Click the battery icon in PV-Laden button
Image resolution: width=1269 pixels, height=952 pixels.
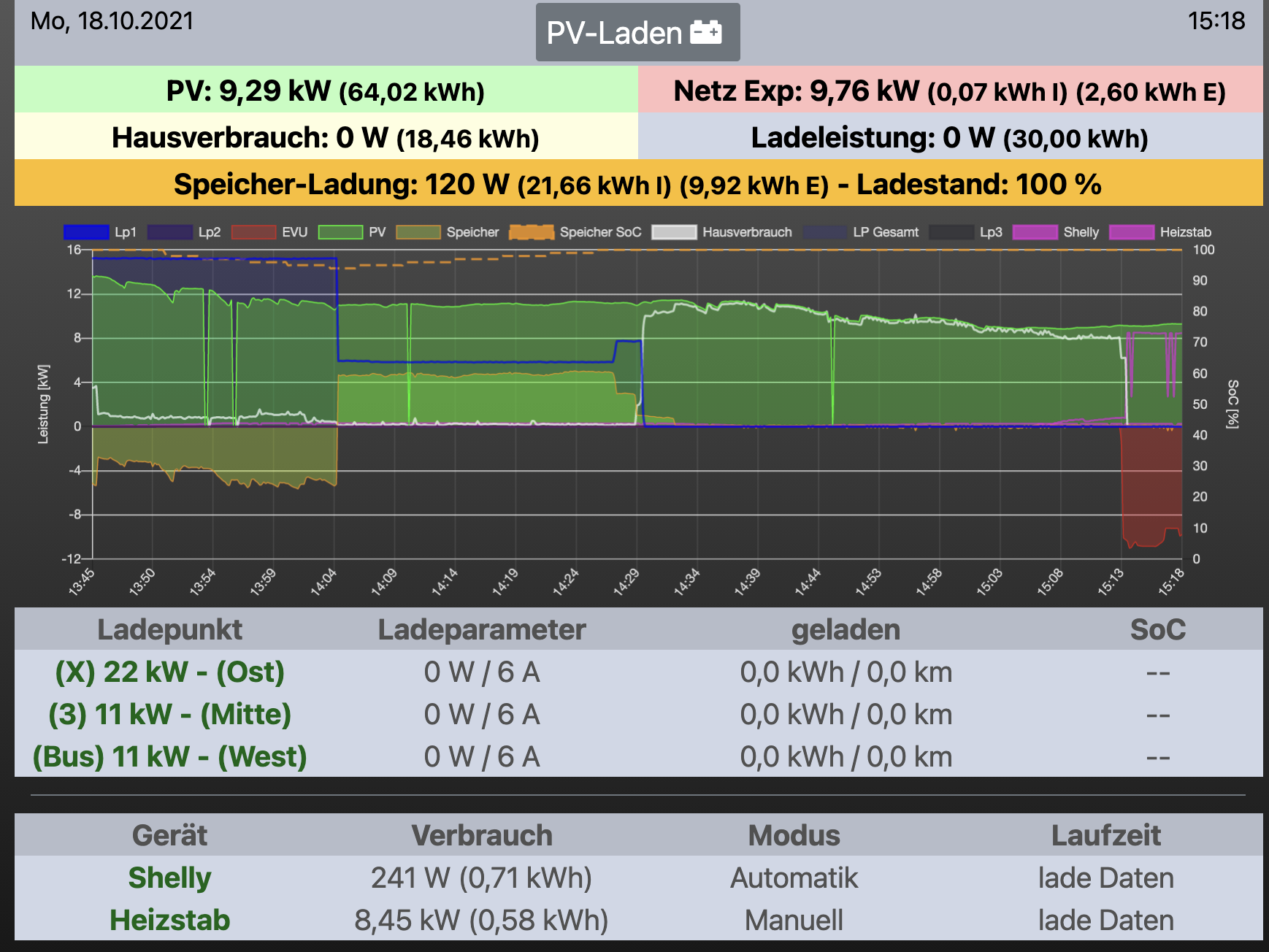pyautogui.click(x=706, y=33)
